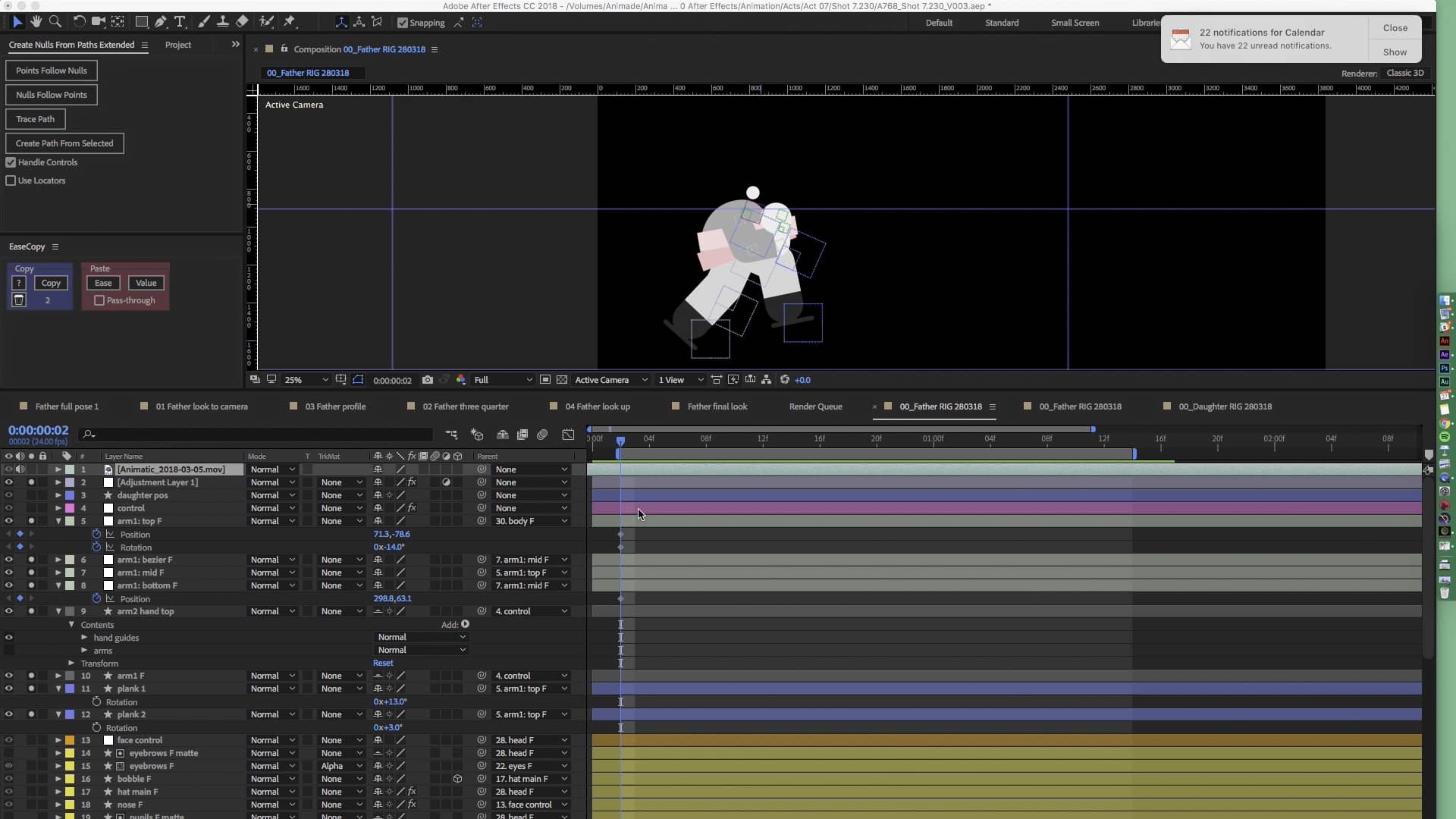This screenshot has height=819, width=1456.
Task: Select the Puppet Pin tool
Action: click(290, 22)
